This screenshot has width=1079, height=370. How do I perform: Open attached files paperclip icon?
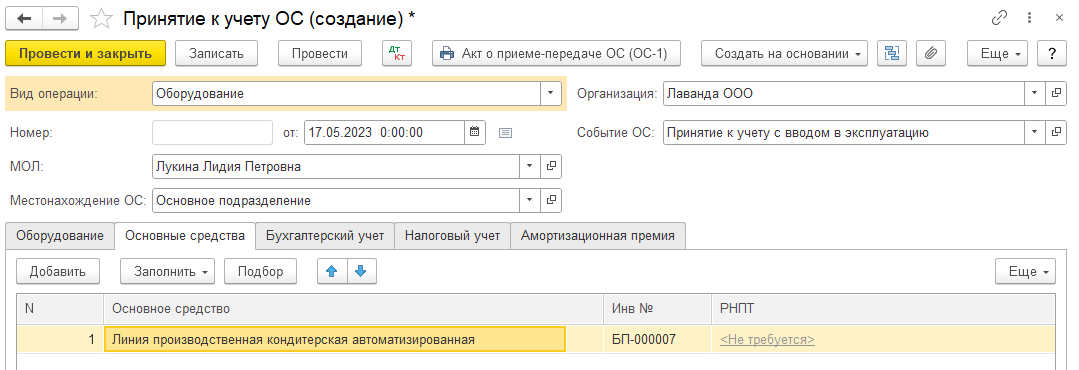coord(931,54)
